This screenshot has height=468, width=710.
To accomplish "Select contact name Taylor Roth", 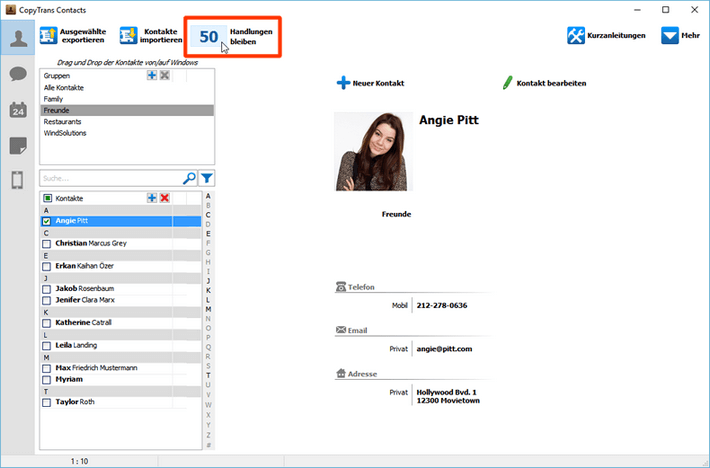I will pyautogui.click(x=75, y=402).
